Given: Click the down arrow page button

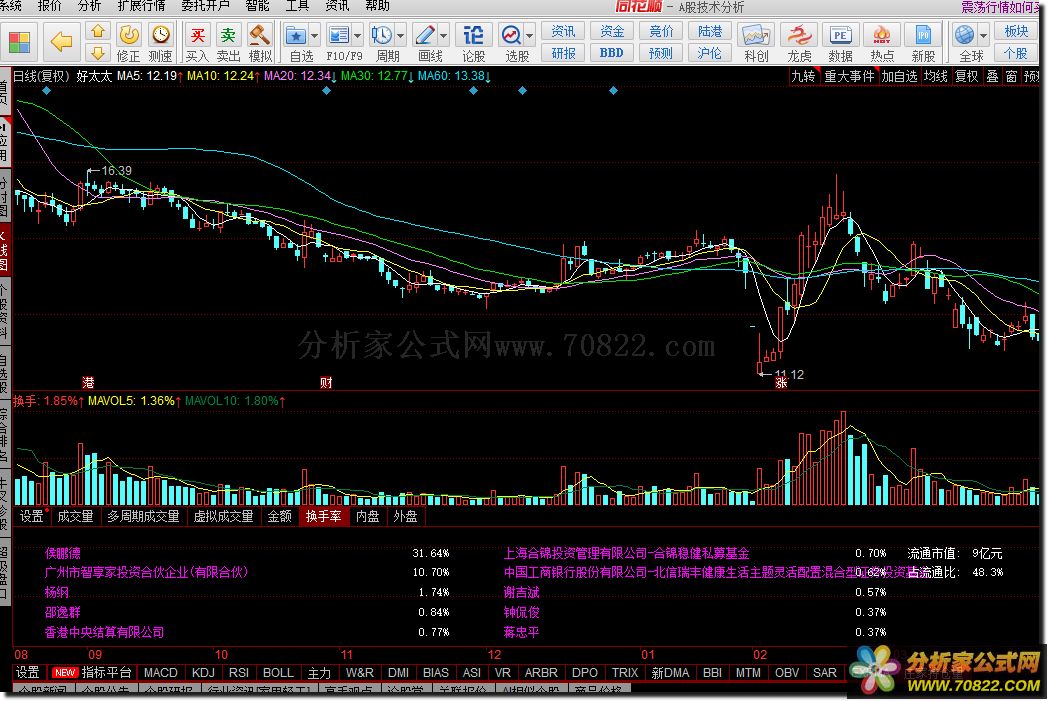Looking at the screenshot, I should 98,53.
